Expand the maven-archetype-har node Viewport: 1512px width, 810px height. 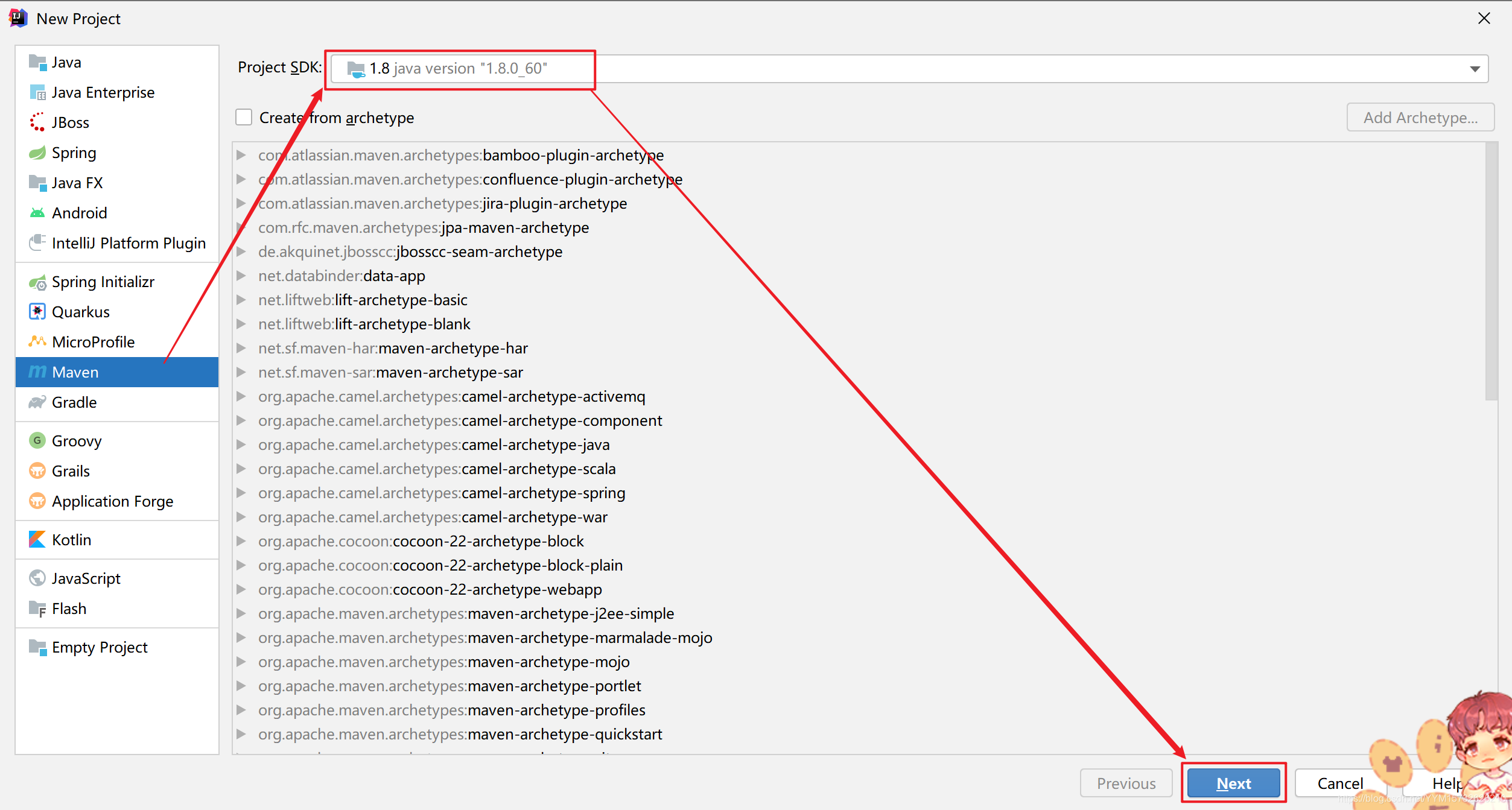241,348
